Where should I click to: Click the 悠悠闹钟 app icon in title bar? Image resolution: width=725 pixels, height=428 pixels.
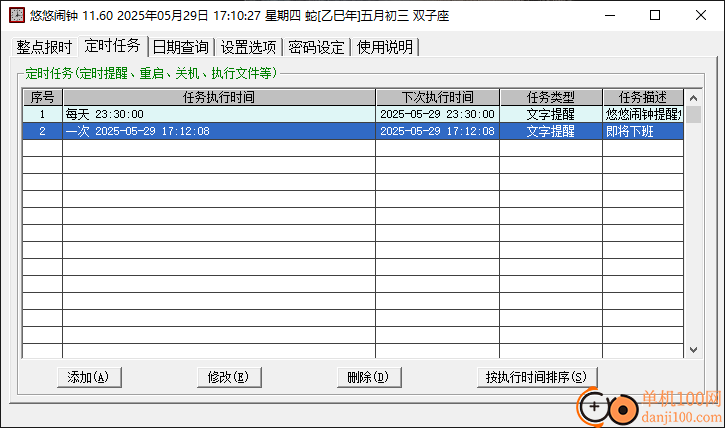pos(17,15)
